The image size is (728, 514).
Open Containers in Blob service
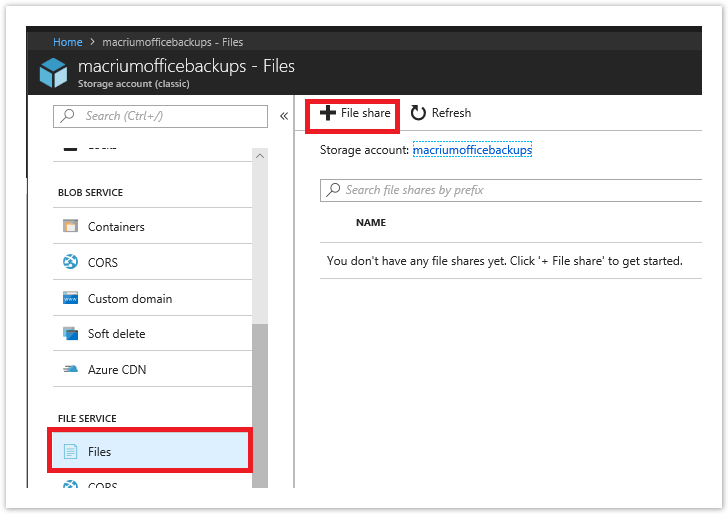152,226
